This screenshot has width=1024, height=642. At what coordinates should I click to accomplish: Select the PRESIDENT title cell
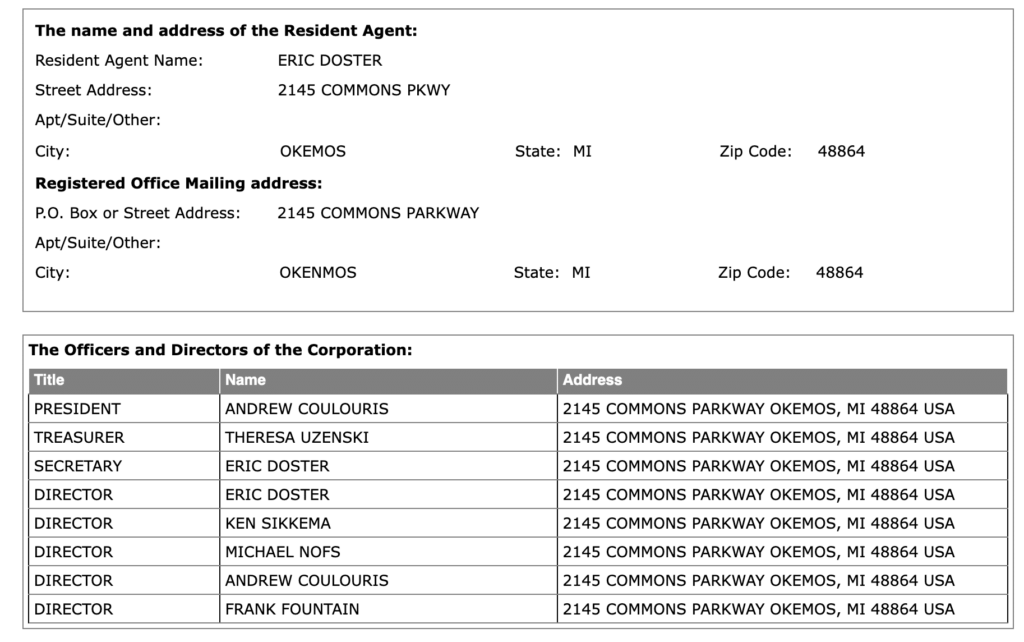point(124,409)
